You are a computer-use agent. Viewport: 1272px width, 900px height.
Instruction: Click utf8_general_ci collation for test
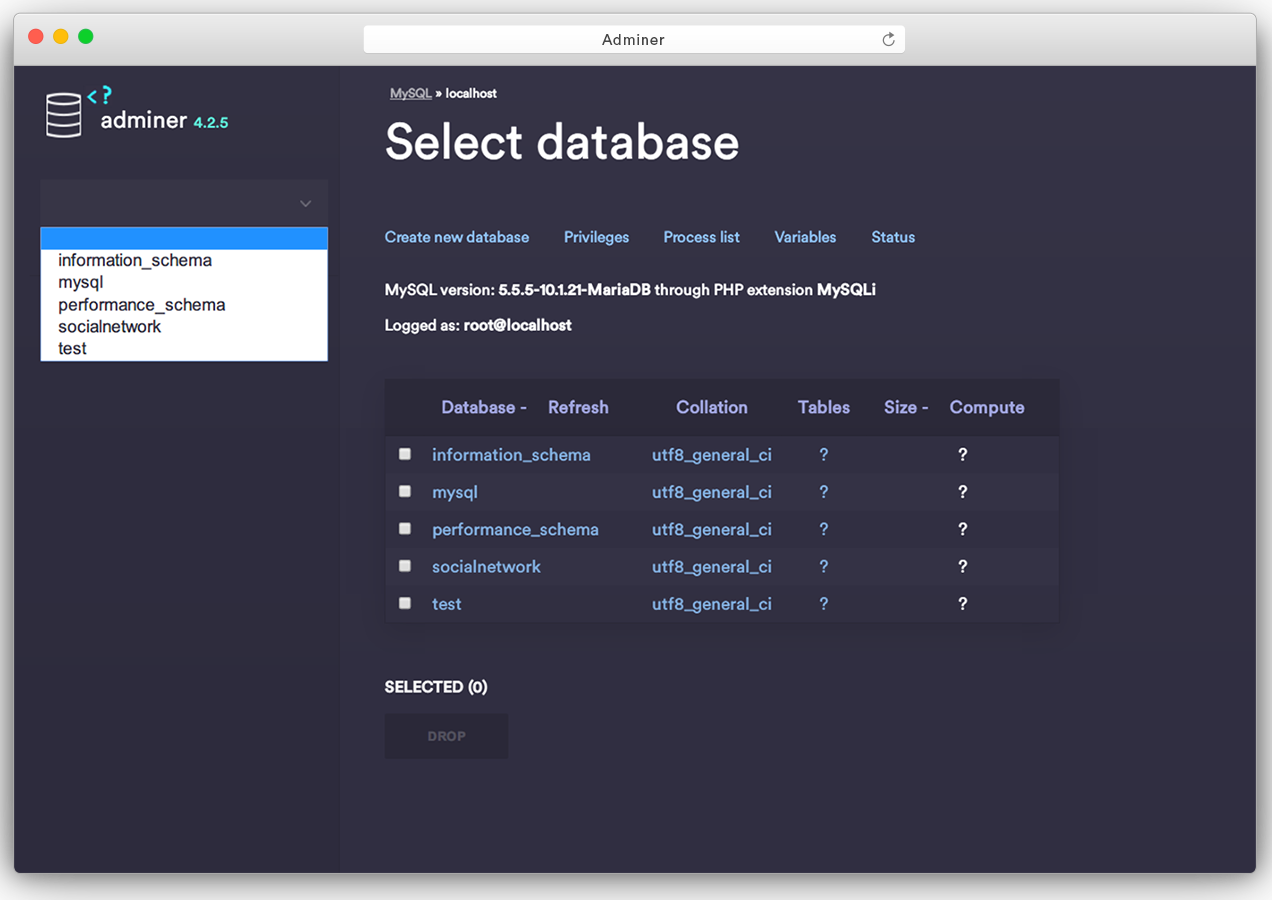[712, 604]
